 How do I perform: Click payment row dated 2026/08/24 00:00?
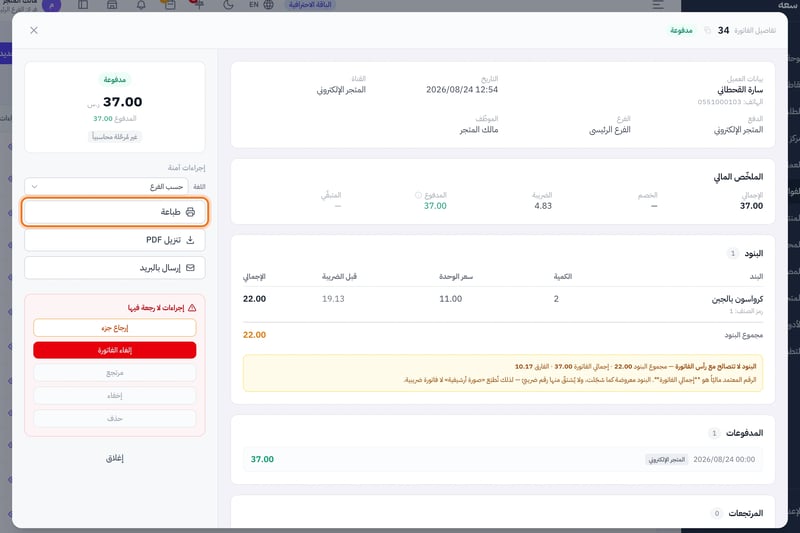tap(503, 459)
